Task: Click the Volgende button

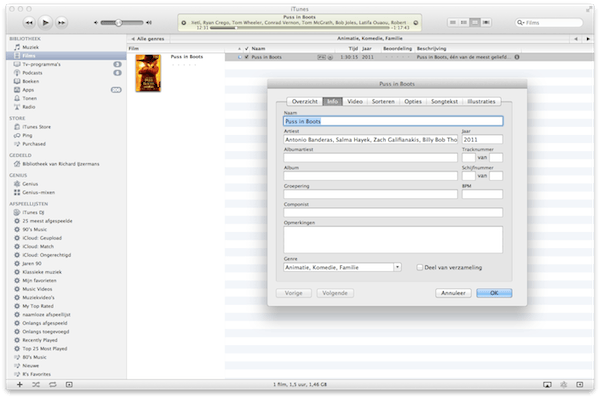Action: [x=335, y=293]
